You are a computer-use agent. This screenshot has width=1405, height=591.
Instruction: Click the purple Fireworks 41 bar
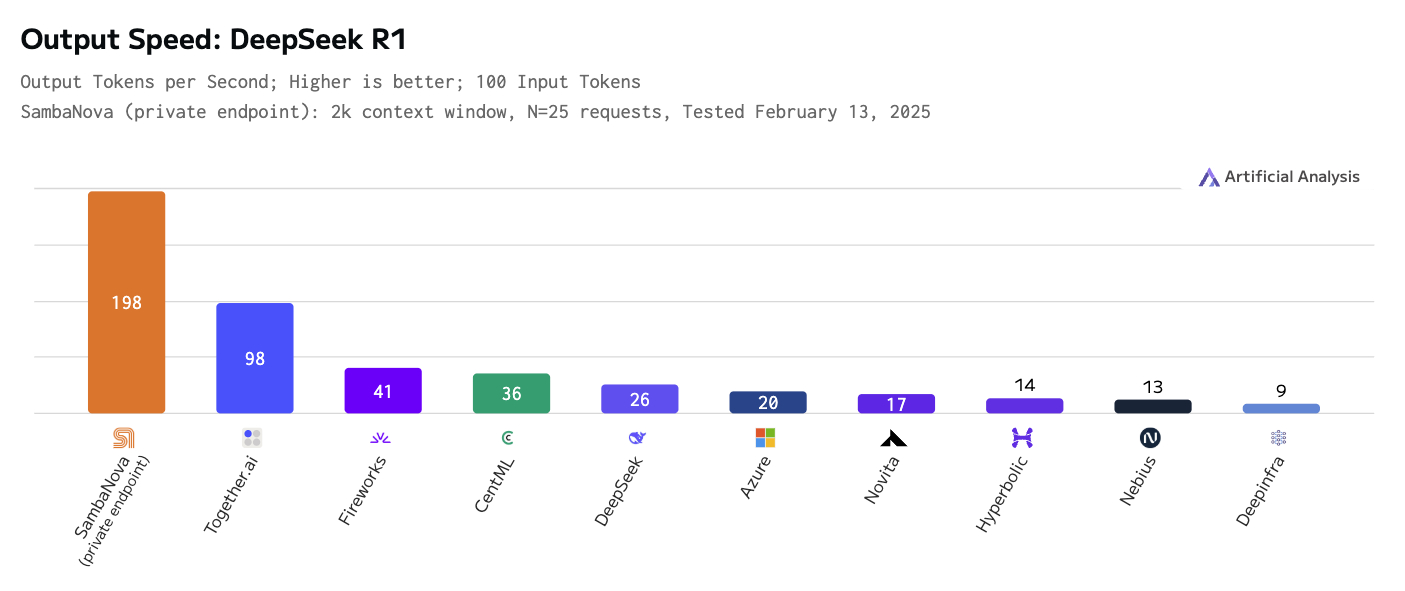[383, 391]
